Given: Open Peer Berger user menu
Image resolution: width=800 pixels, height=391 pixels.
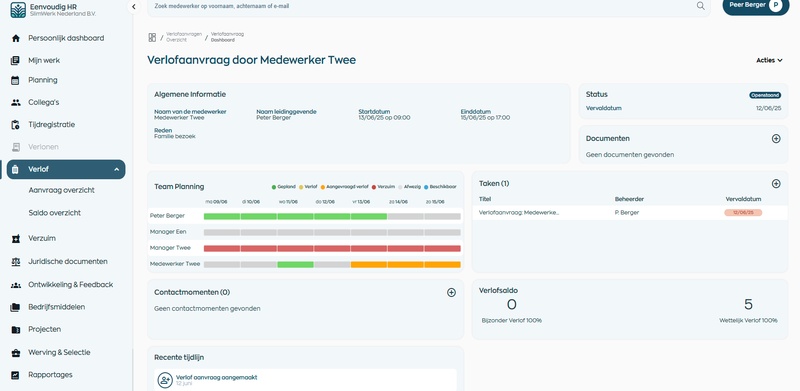Looking at the screenshot, I should (x=756, y=5).
